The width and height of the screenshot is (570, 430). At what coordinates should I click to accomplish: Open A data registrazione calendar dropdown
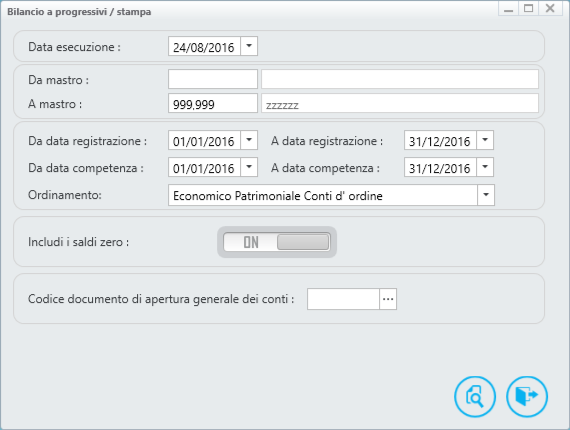[485, 140]
